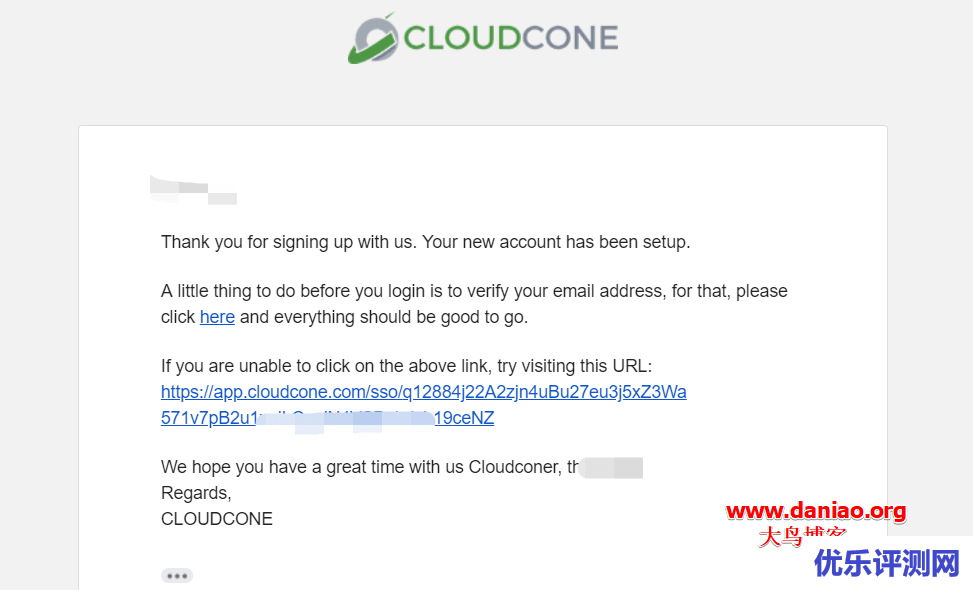Click the app.cloudcone.com verification URL
The width and height of the screenshot is (973, 590).
click(423, 391)
